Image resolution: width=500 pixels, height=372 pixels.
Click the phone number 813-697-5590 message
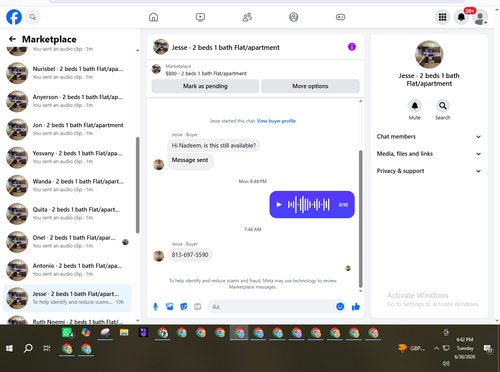click(190, 255)
